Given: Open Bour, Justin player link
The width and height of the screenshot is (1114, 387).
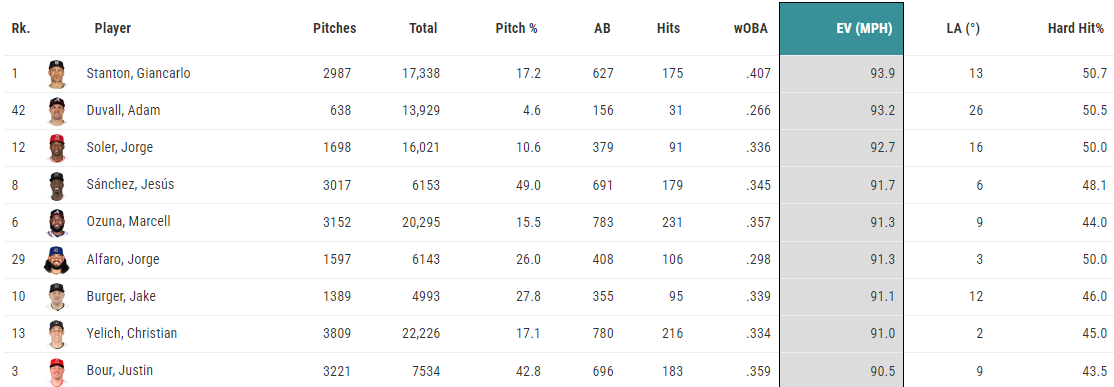Looking at the screenshot, I should click(x=119, y=370).
